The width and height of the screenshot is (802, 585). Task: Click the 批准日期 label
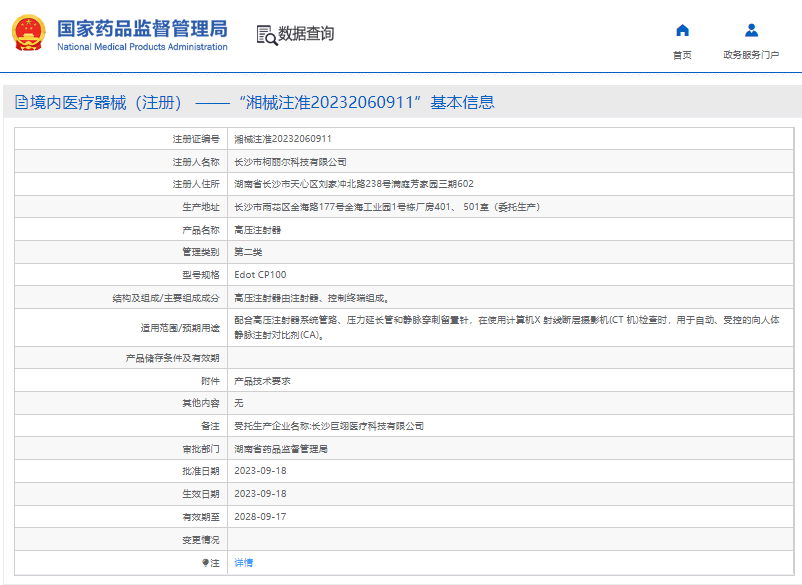tap(201, 470)
